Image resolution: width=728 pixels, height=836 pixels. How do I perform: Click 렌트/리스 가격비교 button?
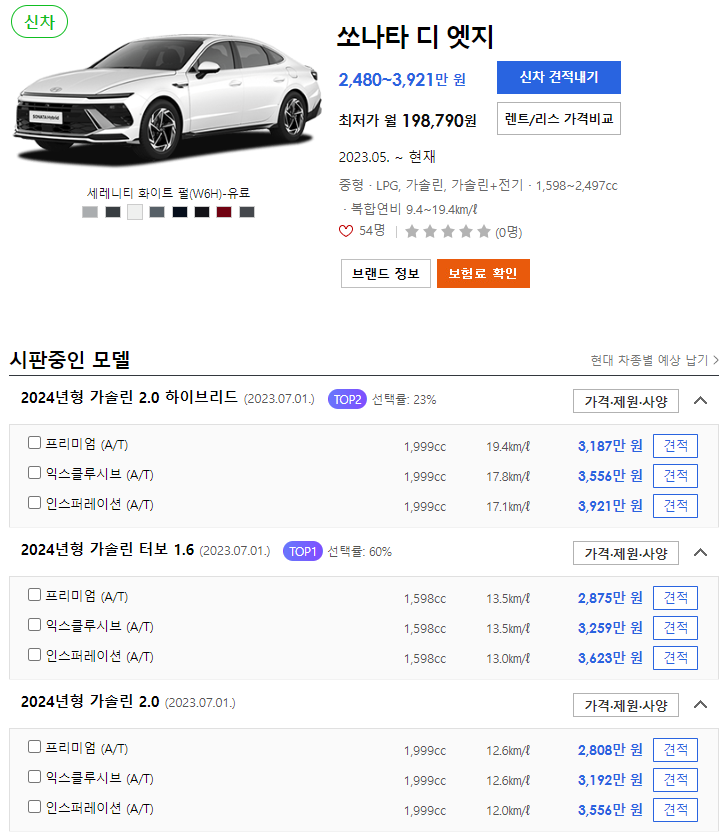558,118
